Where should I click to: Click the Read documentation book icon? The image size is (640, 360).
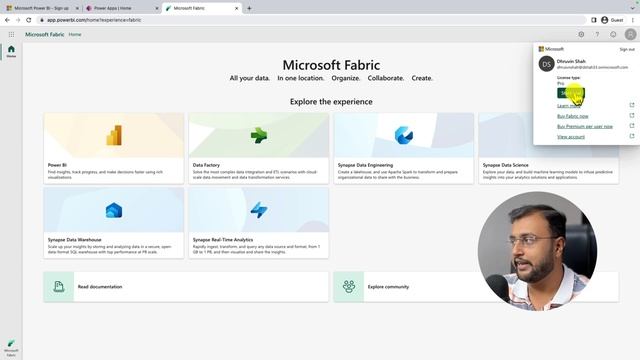(59, 287)
